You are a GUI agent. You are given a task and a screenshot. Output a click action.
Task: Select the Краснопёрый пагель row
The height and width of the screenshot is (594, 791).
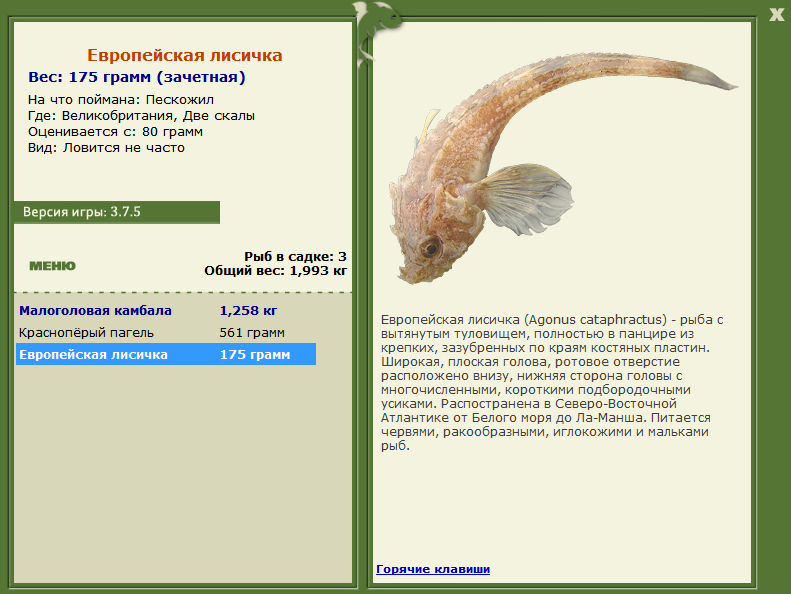tap(166, 333)
